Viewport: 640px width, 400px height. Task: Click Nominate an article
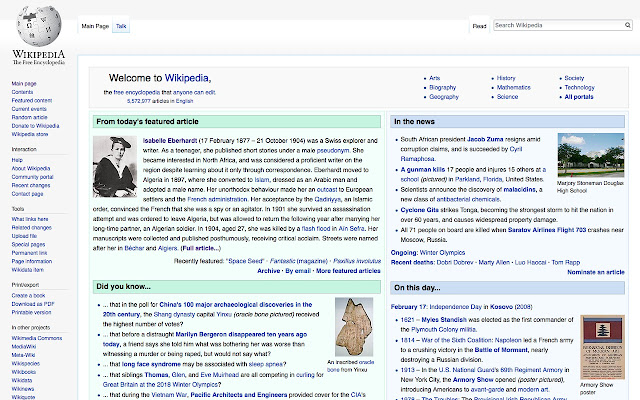point(596,272)
